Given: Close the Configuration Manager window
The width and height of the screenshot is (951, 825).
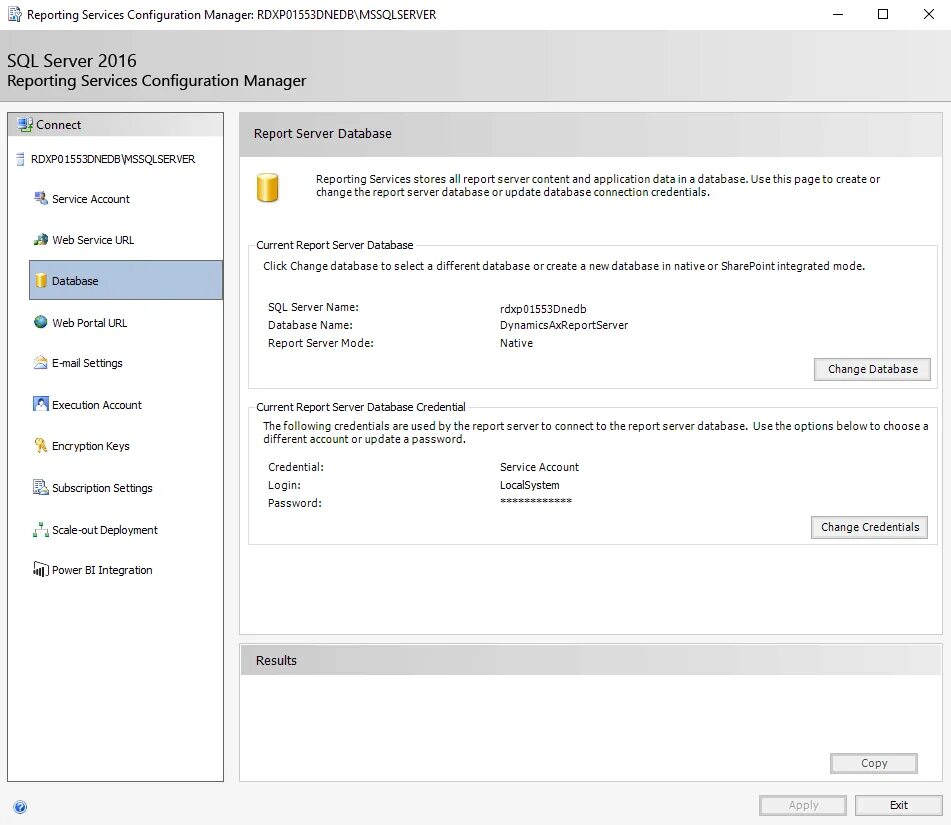Looking at the screenshot, I should (x=929, y=15).
